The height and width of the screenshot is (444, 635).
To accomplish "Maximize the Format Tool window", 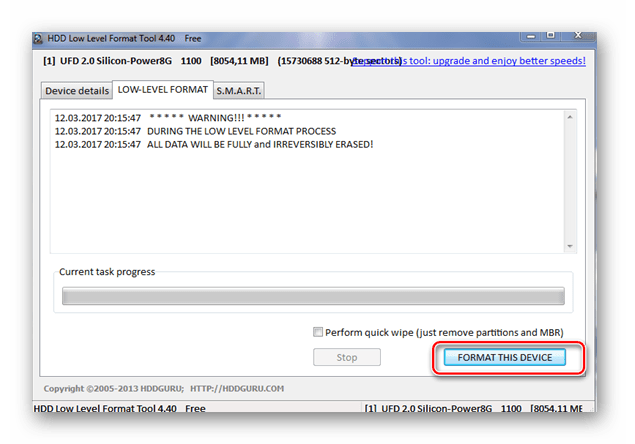I will point(550,36).
